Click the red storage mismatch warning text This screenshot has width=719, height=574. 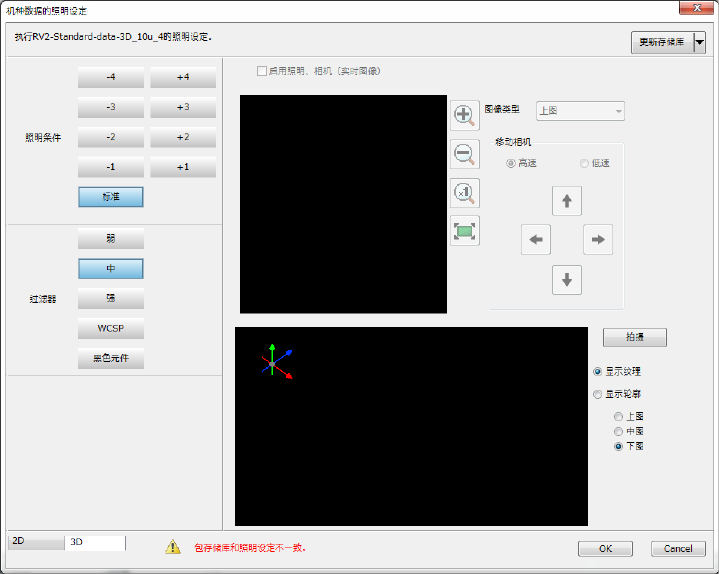click(250, 547)
